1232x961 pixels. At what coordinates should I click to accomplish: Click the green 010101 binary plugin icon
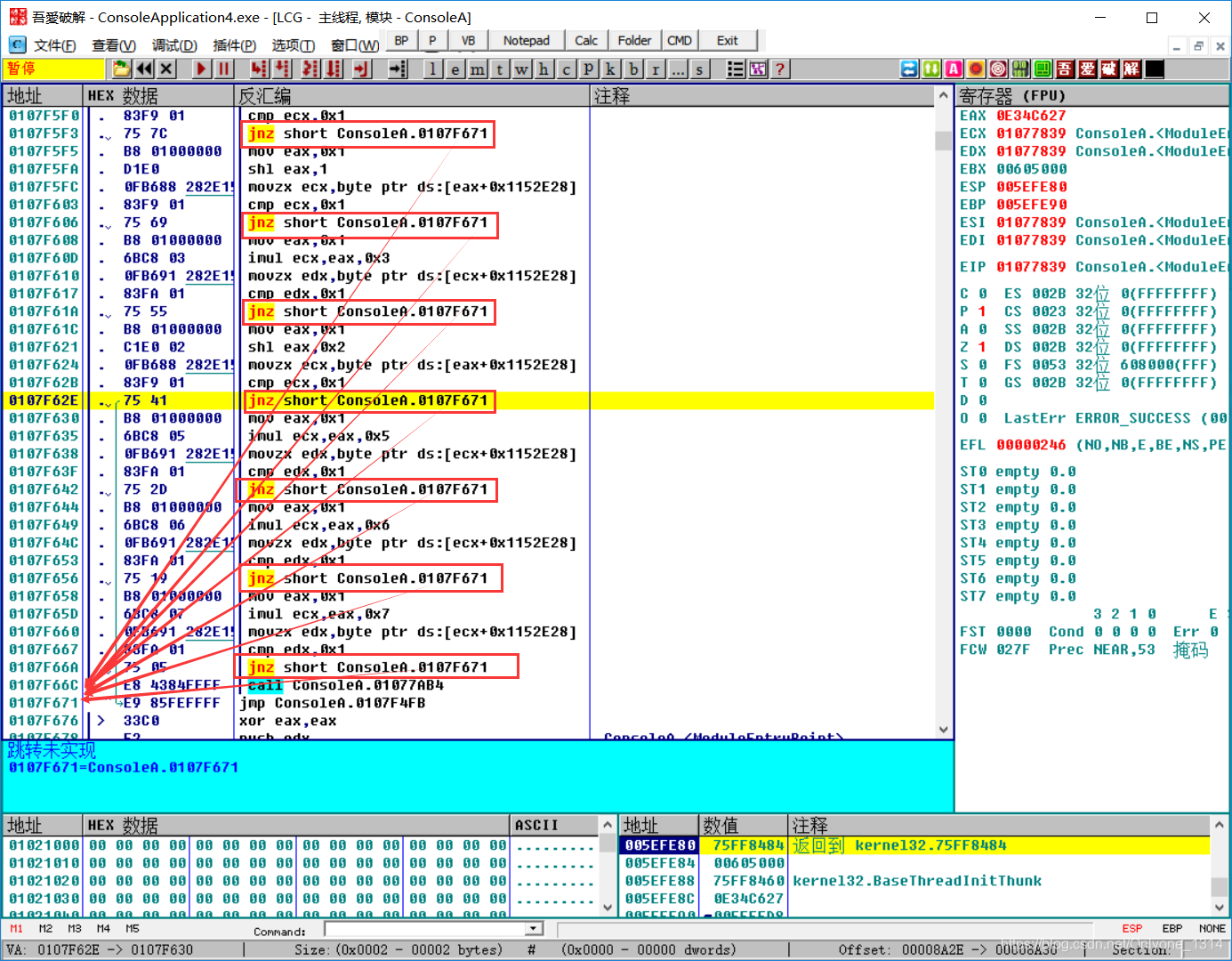pyautogui.click(x=1020, y=69)
